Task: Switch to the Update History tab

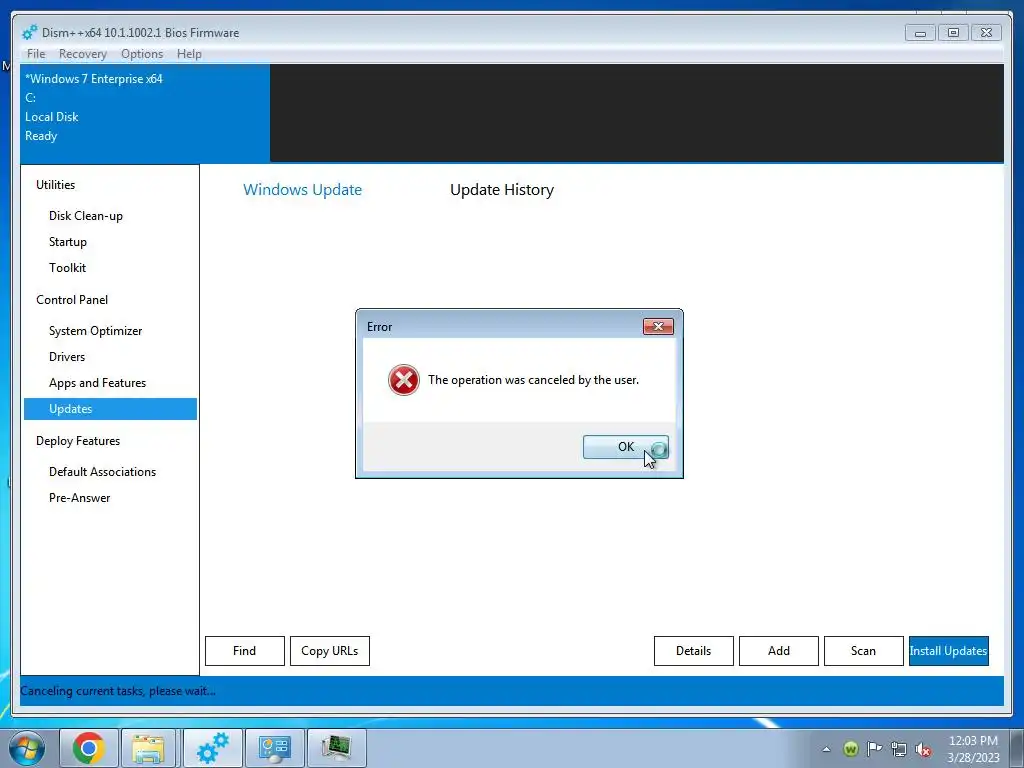Action: coord(502,189)
